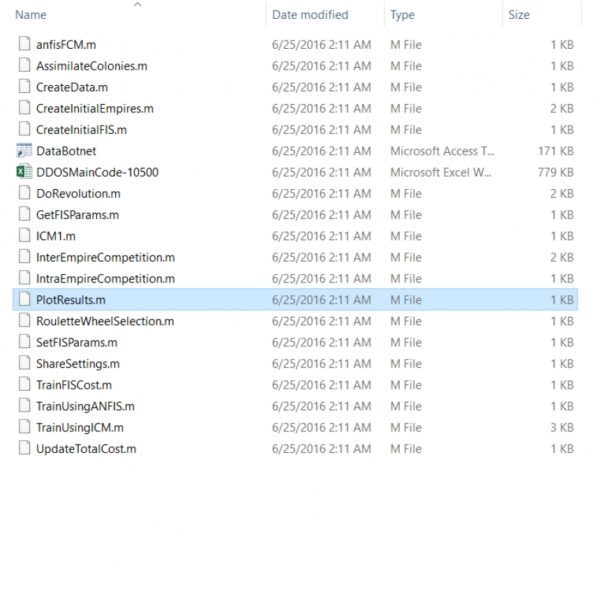The width and height of the screenshot is (600, 605).
Task: Select the file name UpdateTotalCost.m
Action: (86, 449)
